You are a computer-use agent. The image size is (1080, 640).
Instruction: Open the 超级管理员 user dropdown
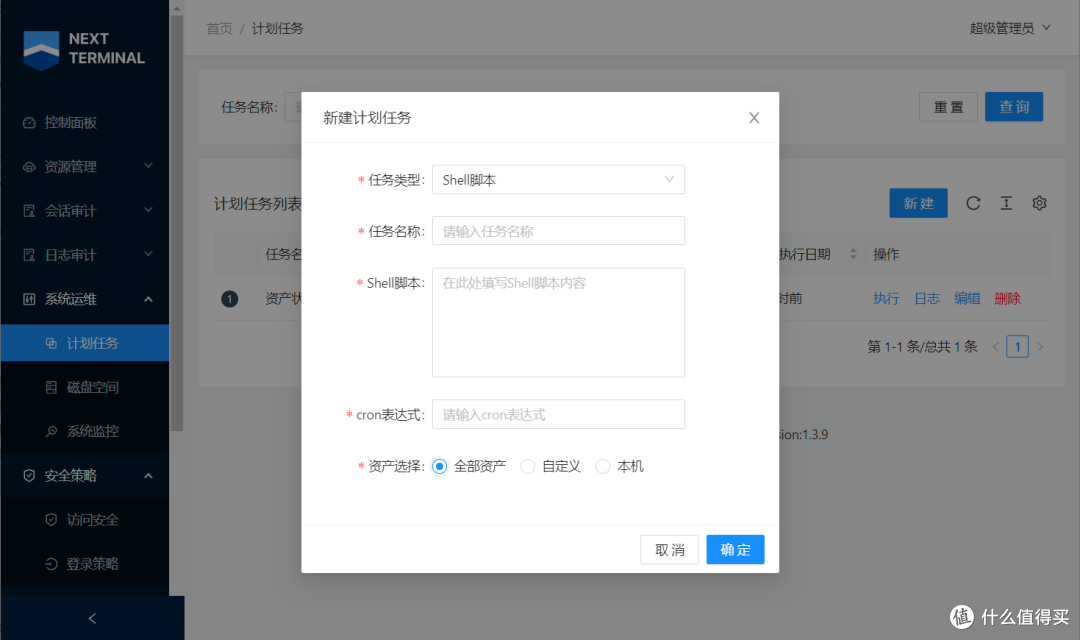1010,28
